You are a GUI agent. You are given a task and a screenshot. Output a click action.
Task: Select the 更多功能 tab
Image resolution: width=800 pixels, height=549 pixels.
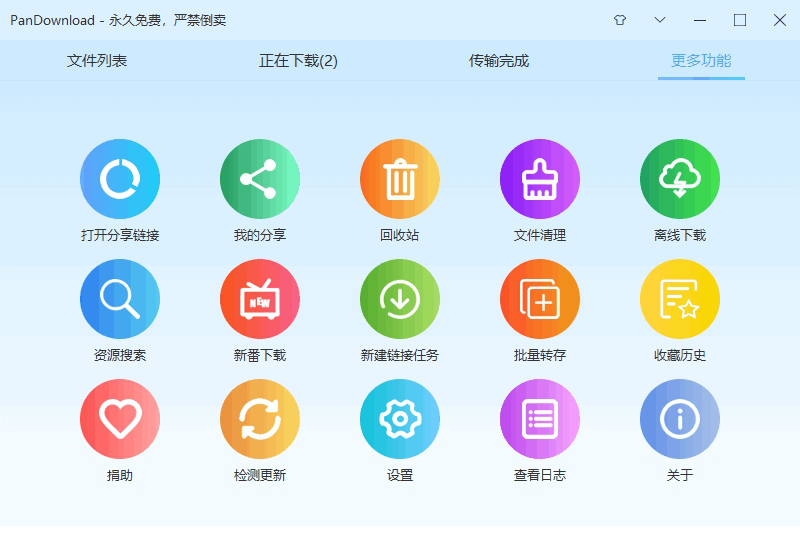[x=701, y=61]
